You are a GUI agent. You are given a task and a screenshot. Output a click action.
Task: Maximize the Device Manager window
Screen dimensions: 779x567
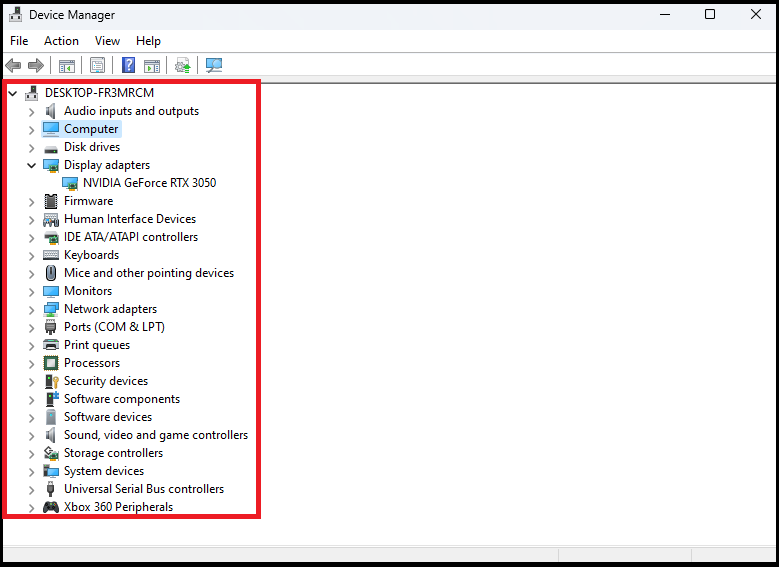pyautogui.click(x=710, y=14)
